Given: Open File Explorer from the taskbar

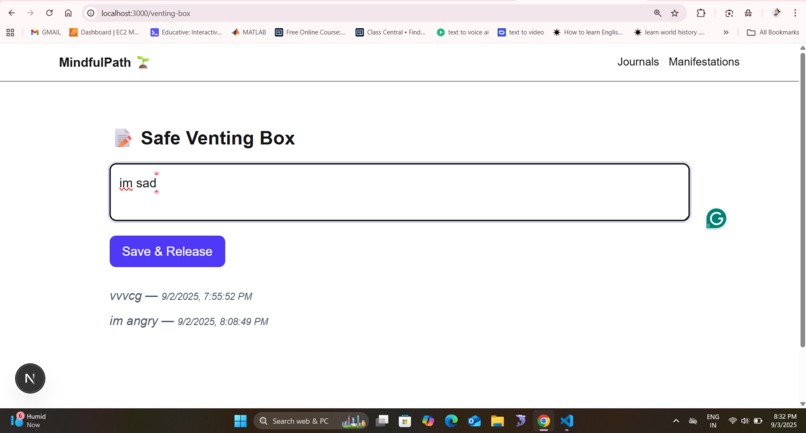Looking at the screenshot, I should pos(497,421).
